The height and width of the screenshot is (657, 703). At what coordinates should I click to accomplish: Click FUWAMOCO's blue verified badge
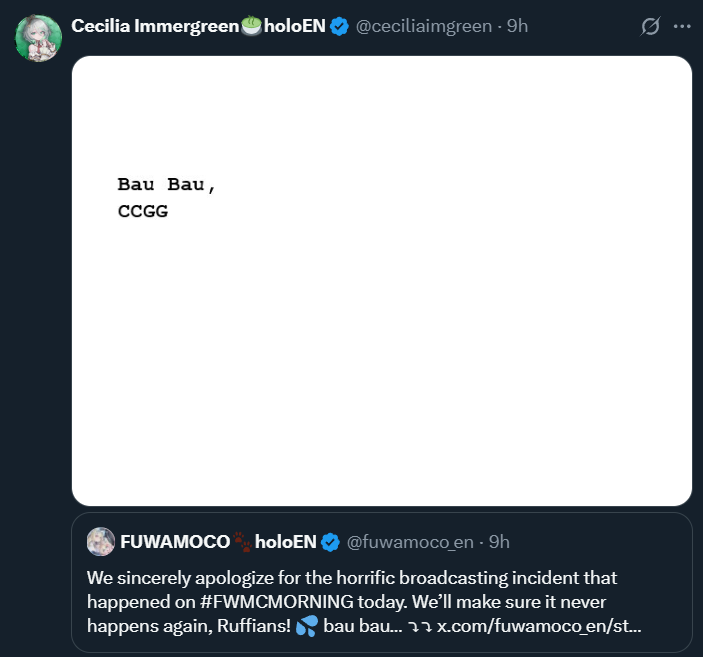[331, 542]
